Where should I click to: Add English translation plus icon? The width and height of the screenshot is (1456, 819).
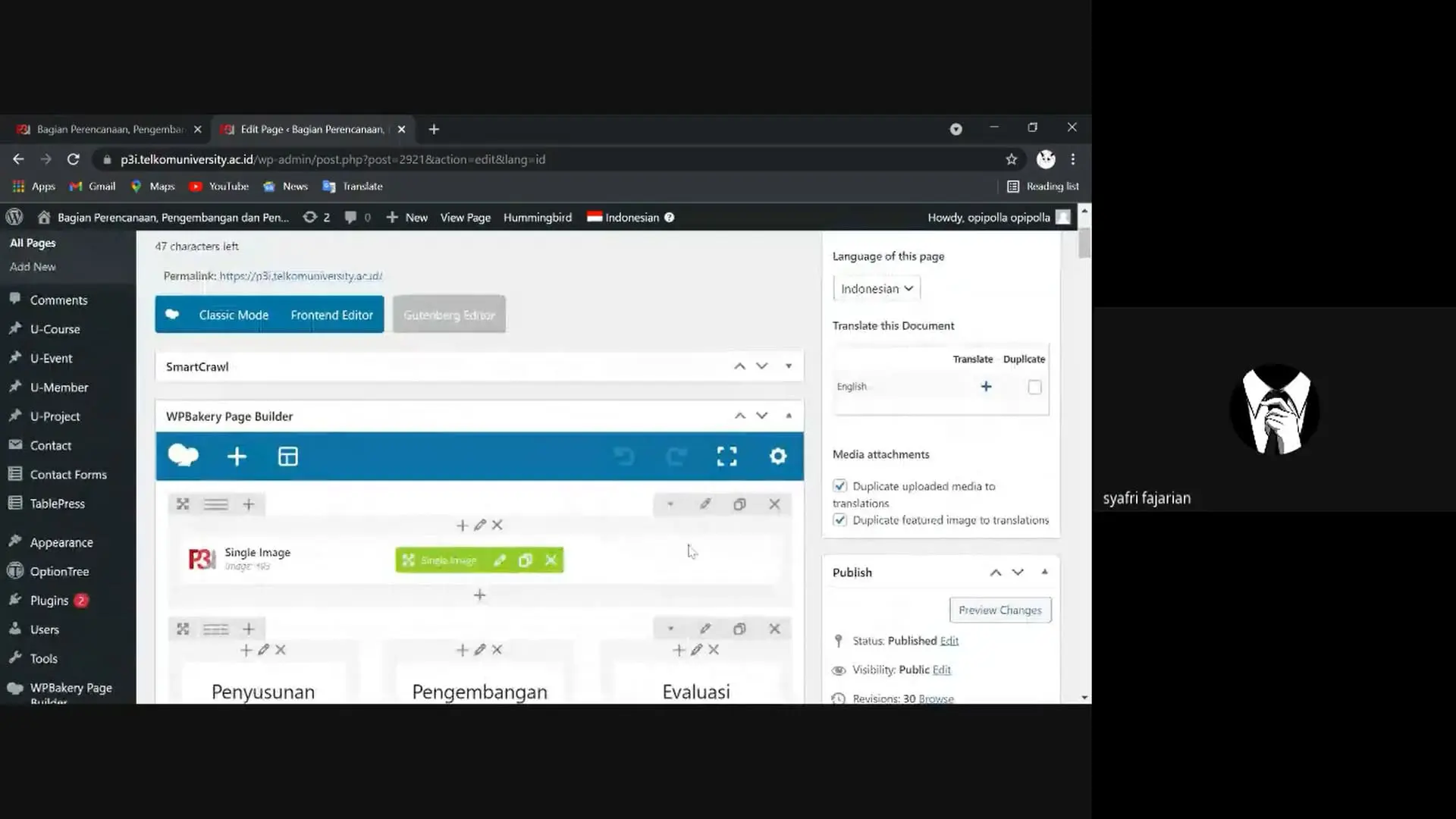pyautogui.click(x=986, y=387)
